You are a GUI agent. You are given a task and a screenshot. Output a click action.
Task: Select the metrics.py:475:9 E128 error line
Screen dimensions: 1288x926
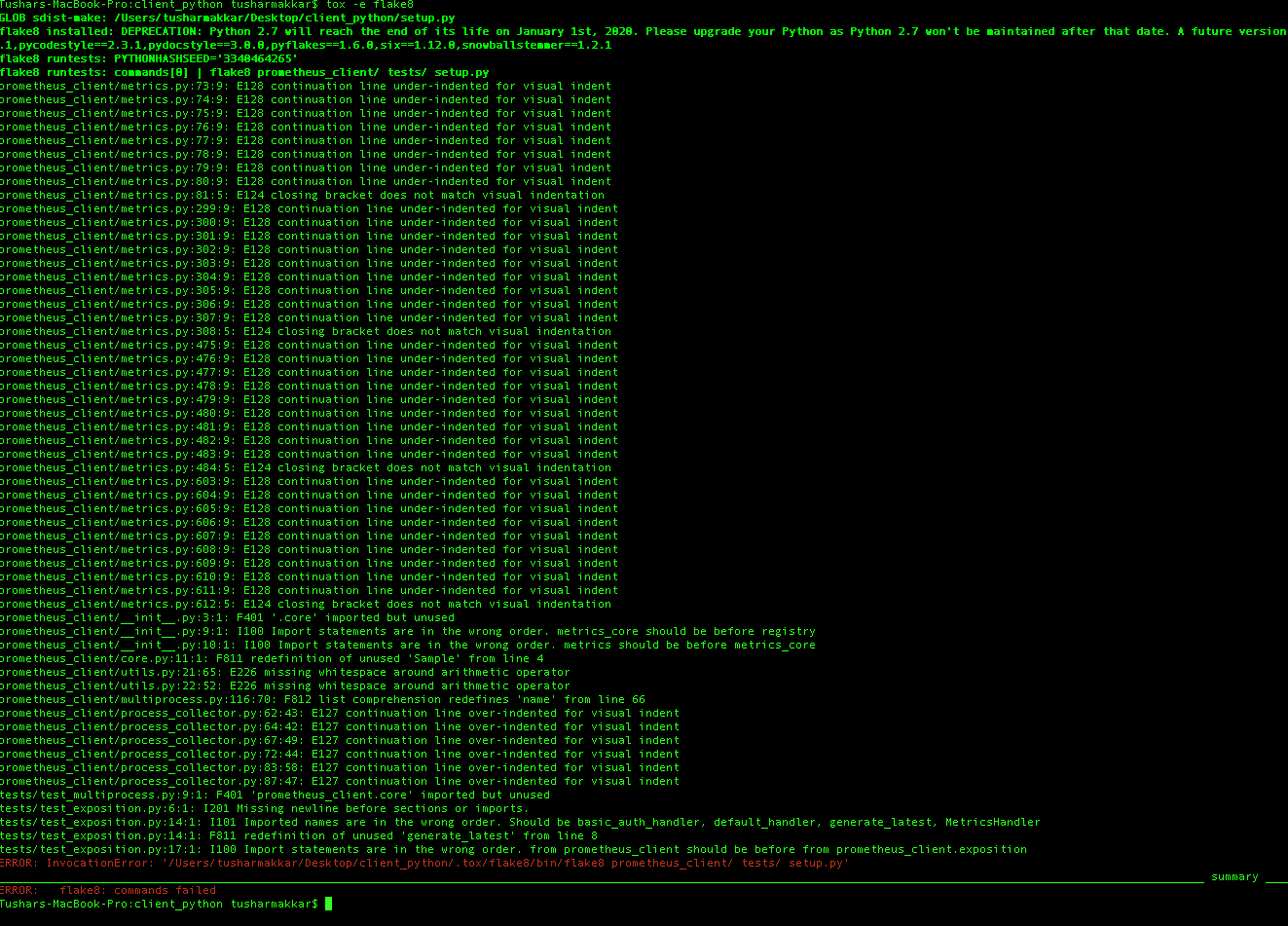coord(309,346)
